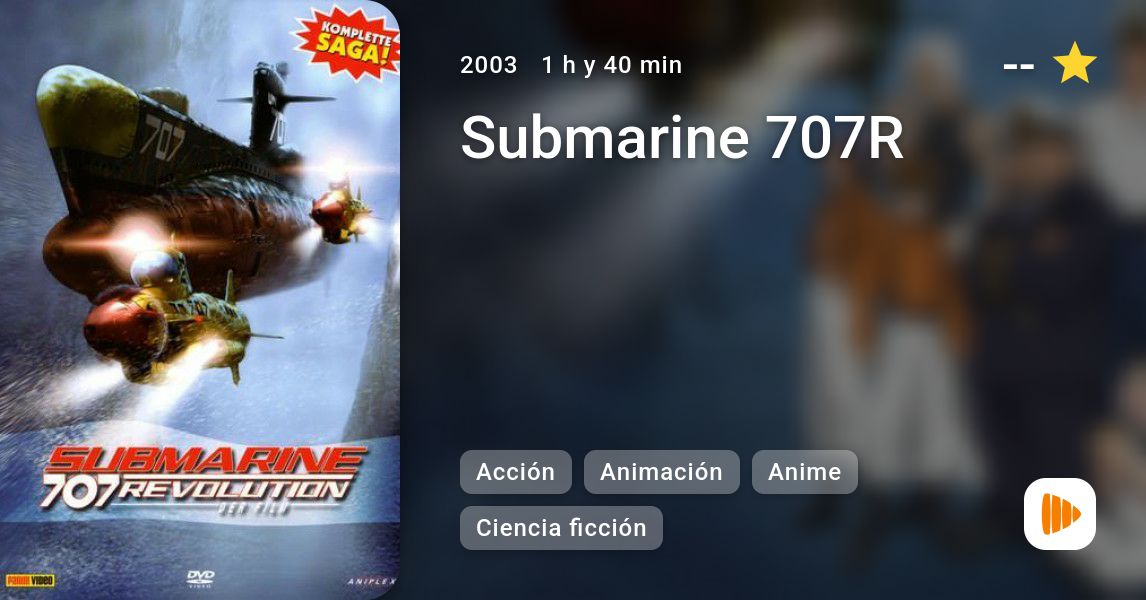Click the 1 h y 40 min duration

[612, 65]
